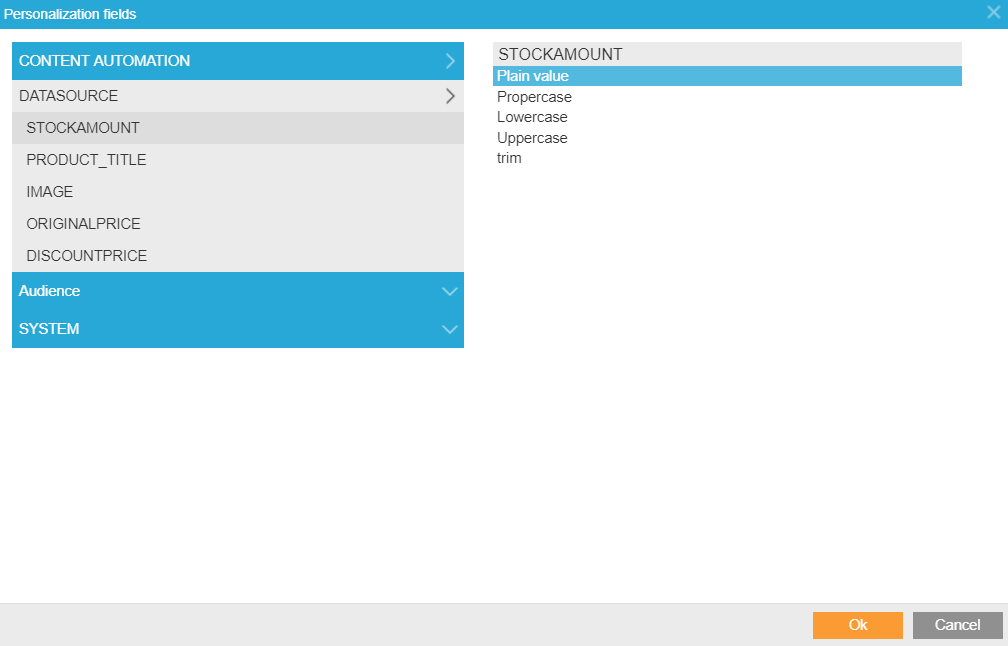Click the CONTENT AUTOMATION chevron arrow
Image resolution: width=1008 pixels, height=646 pixels.
click(450, 61)
